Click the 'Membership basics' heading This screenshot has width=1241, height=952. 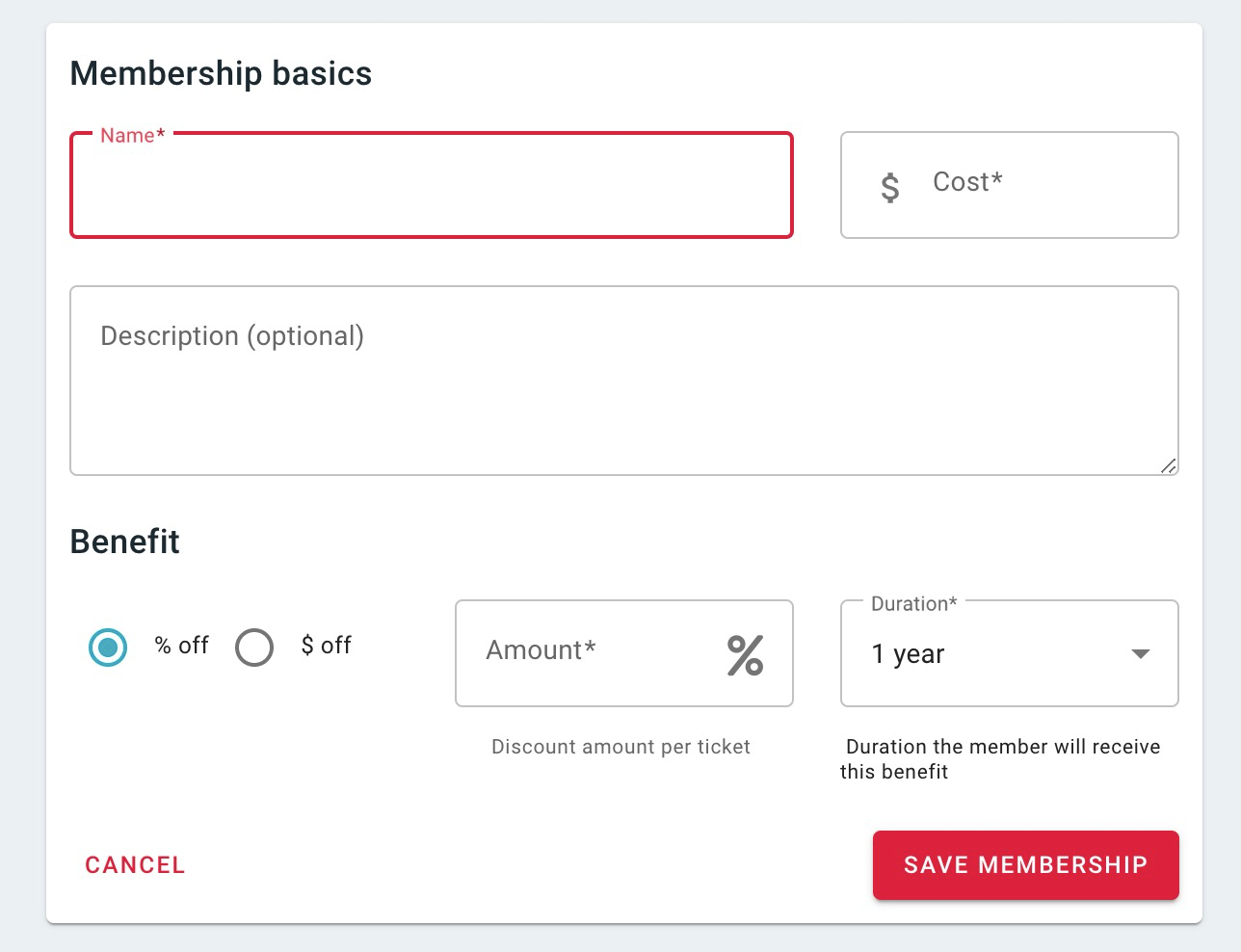coord(221,73)
